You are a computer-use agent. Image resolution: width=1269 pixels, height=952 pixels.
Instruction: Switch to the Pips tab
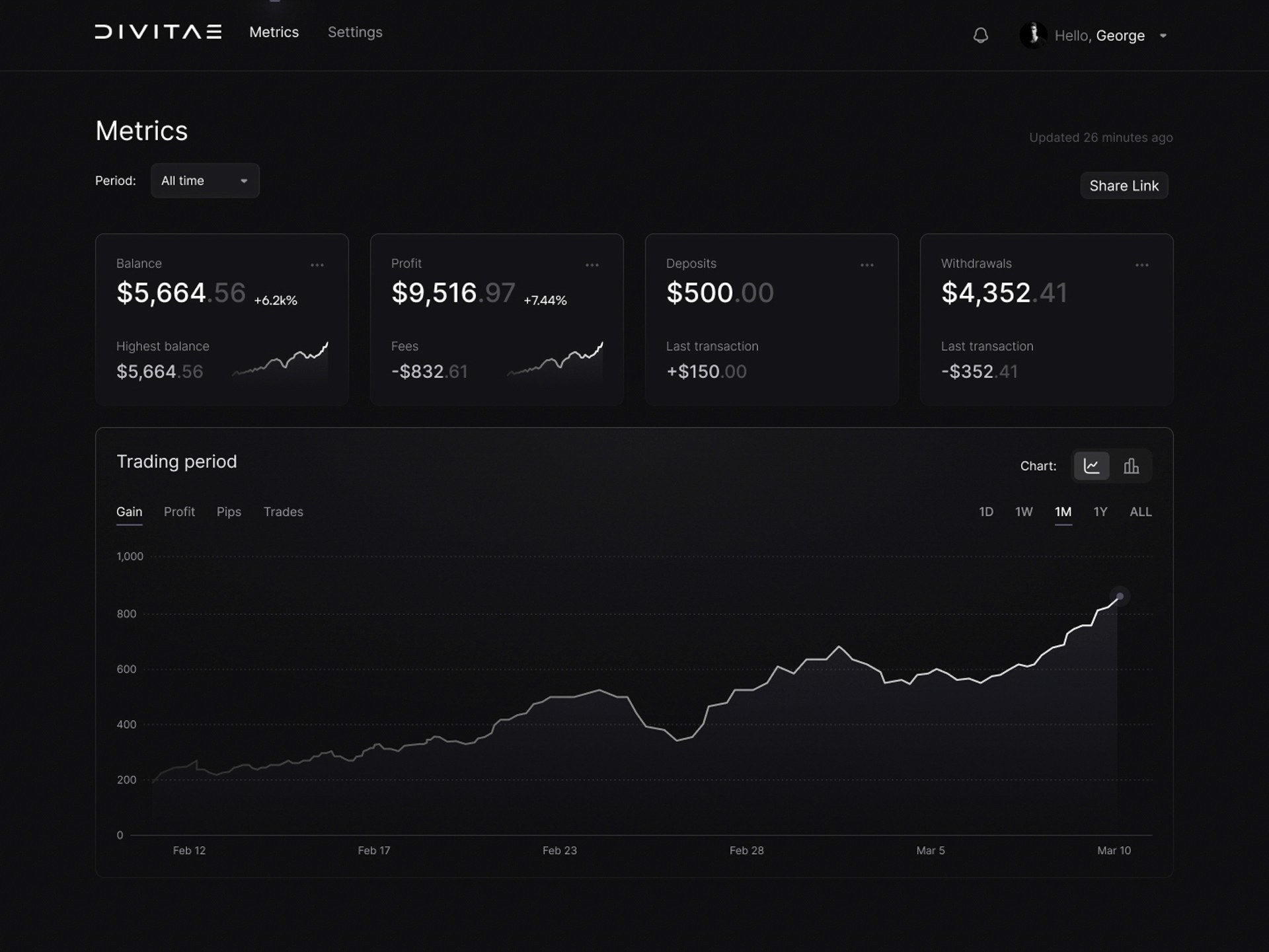click(229, 511)
